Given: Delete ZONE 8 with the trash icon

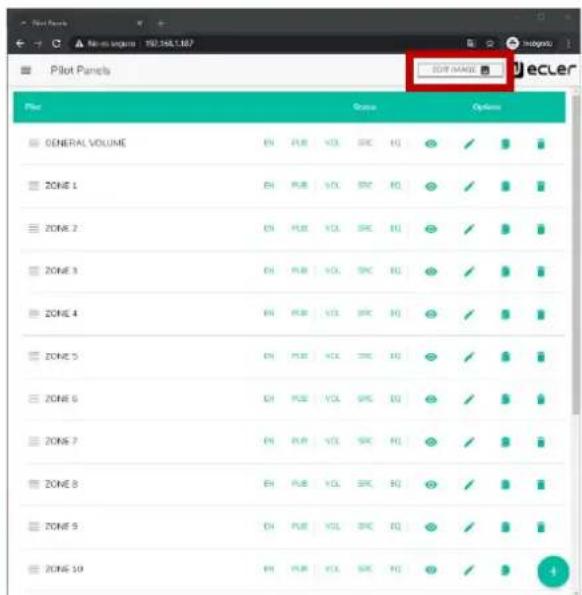Looking at the screenshot, I should point(541,485).
